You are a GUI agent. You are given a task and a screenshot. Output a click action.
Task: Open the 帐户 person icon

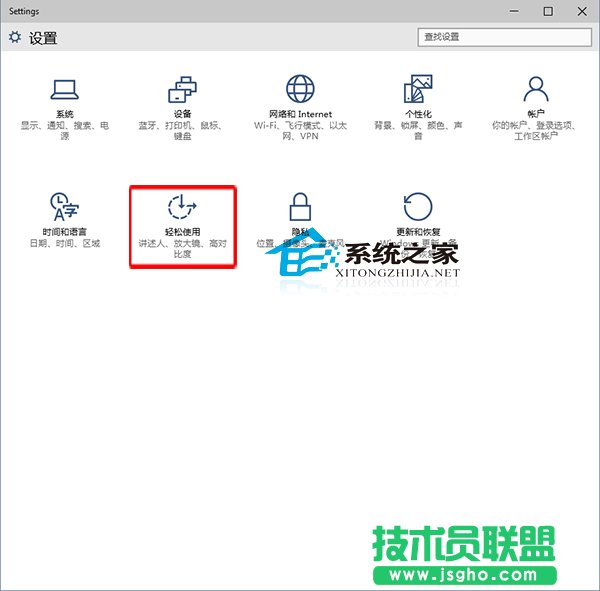click(536, 89)
